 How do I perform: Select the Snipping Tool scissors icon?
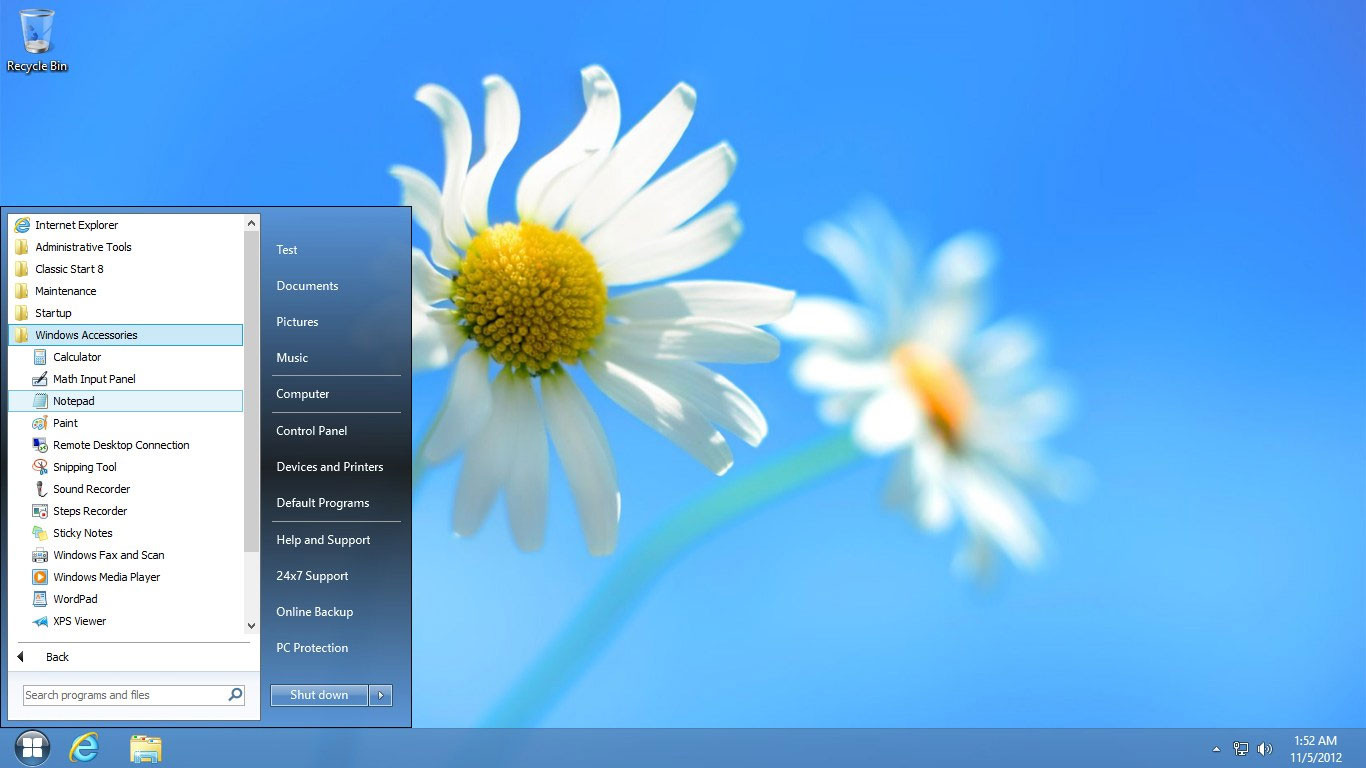point(40,467)
